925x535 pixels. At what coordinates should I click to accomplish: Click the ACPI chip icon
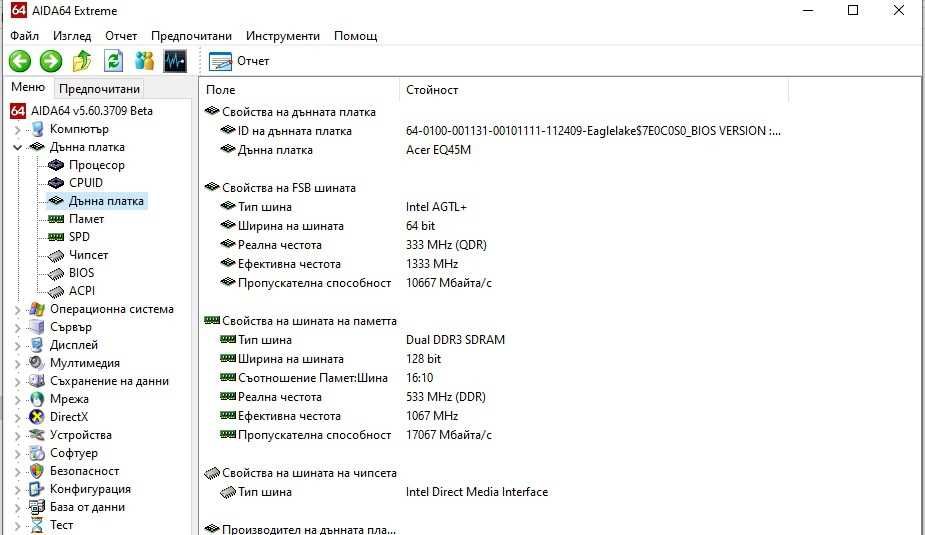click(x=56, y=291)
